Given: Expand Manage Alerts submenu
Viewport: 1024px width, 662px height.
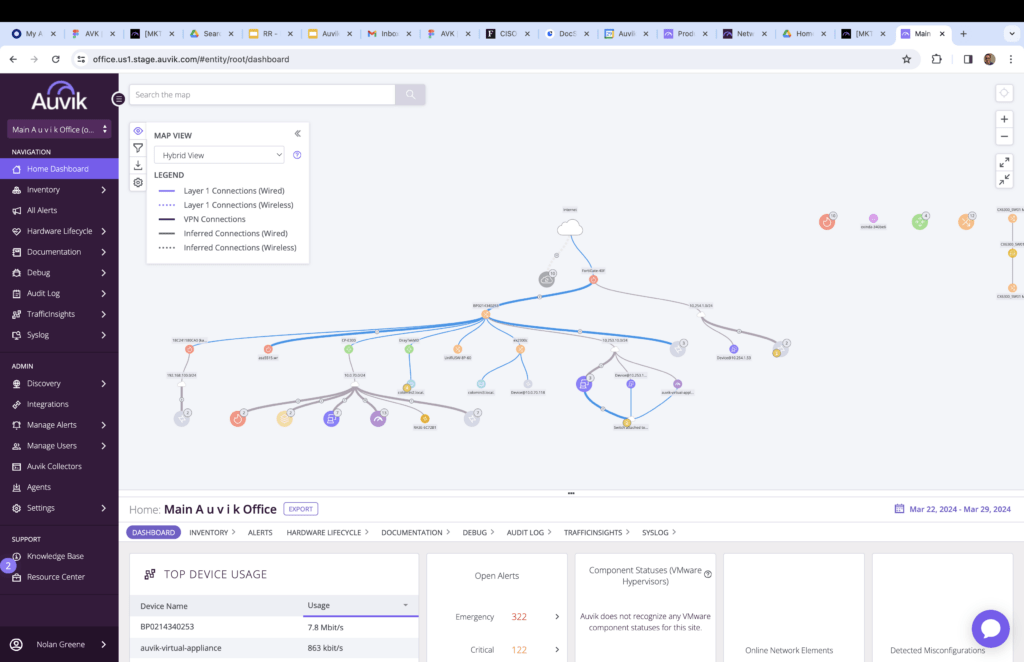Looking at the screenshot, I should click(x=104, y=425).
